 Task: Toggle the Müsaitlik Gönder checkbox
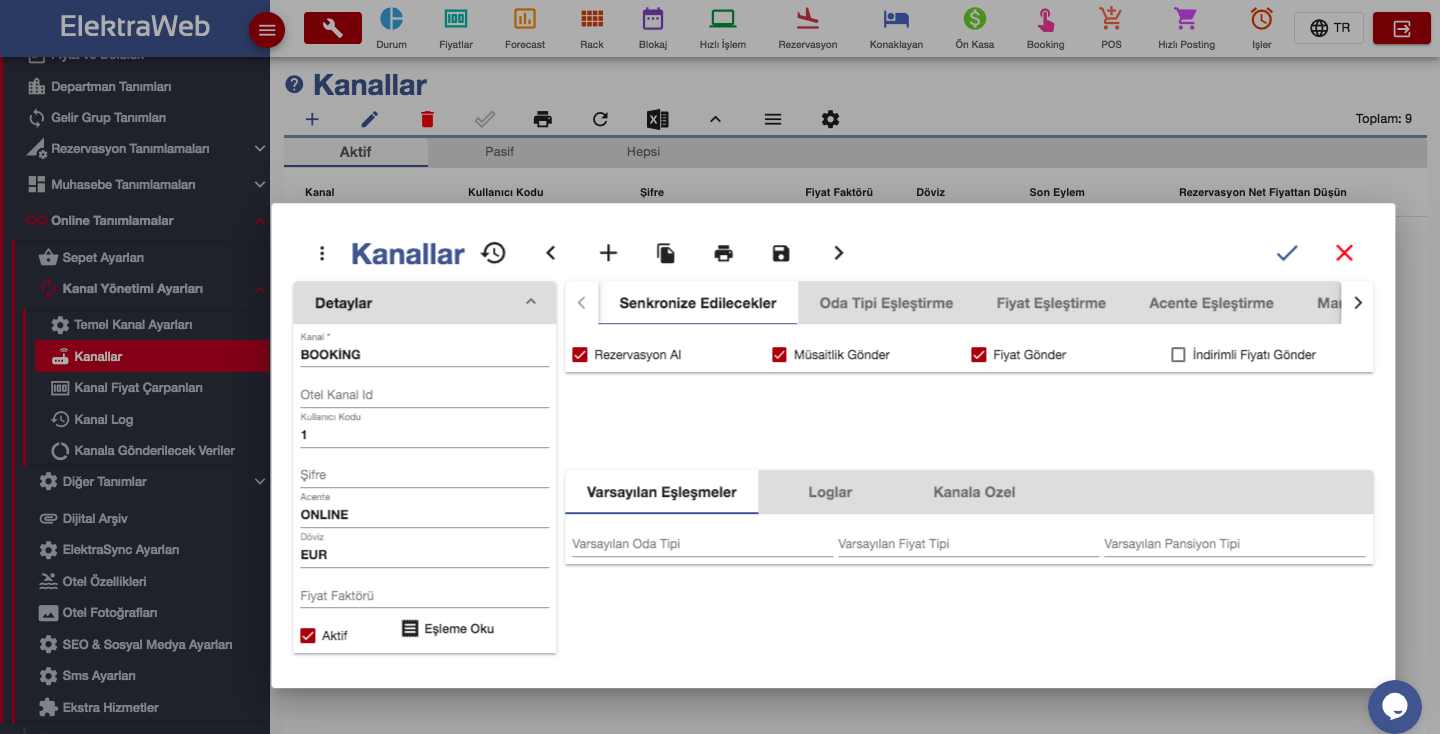(779, 354)
